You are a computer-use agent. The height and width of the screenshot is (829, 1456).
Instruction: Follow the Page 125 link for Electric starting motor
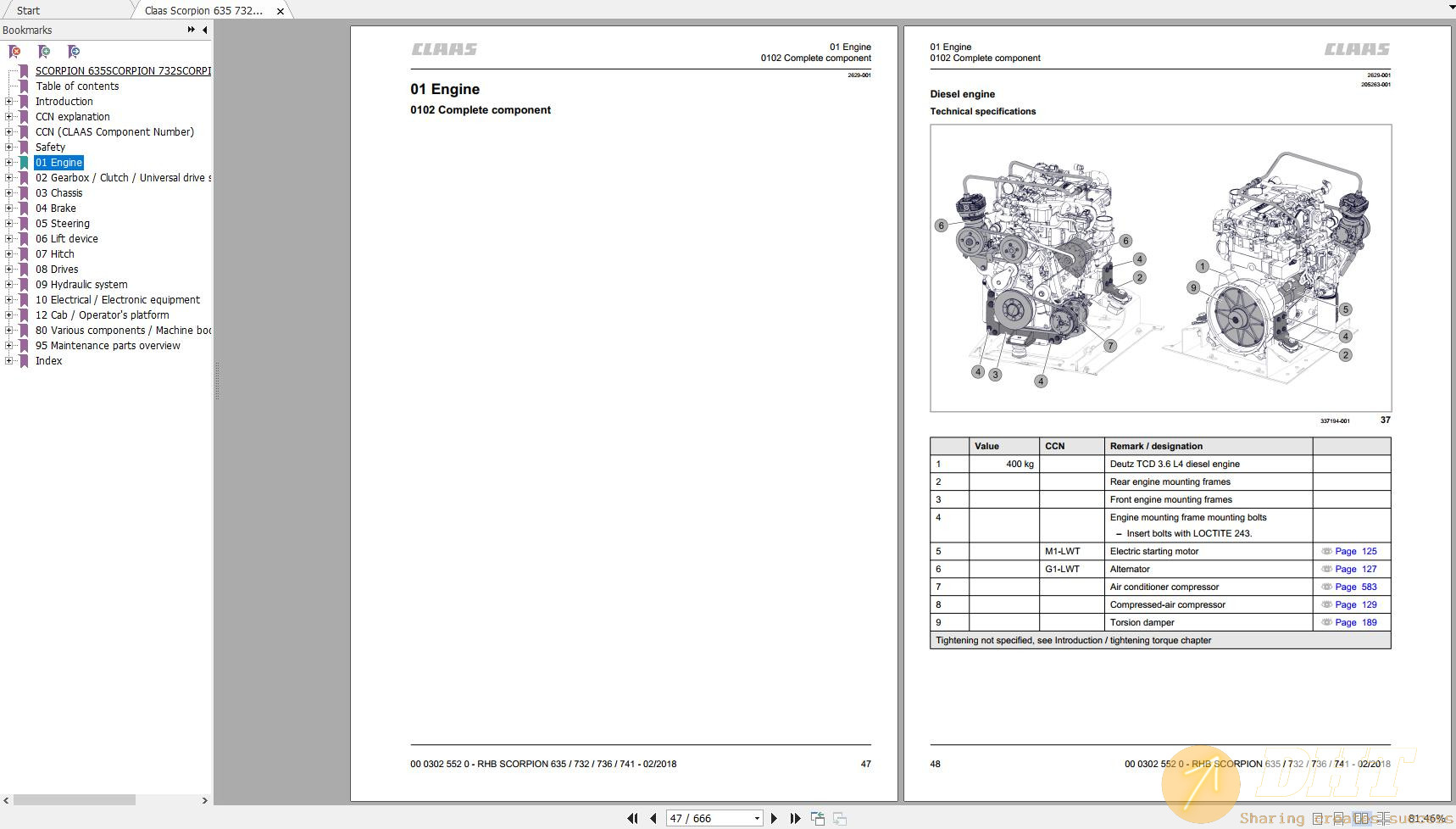coord(1356,551)
